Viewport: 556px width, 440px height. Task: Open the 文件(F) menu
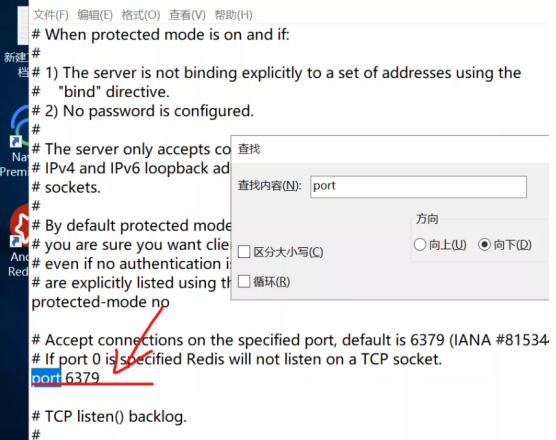51,15
